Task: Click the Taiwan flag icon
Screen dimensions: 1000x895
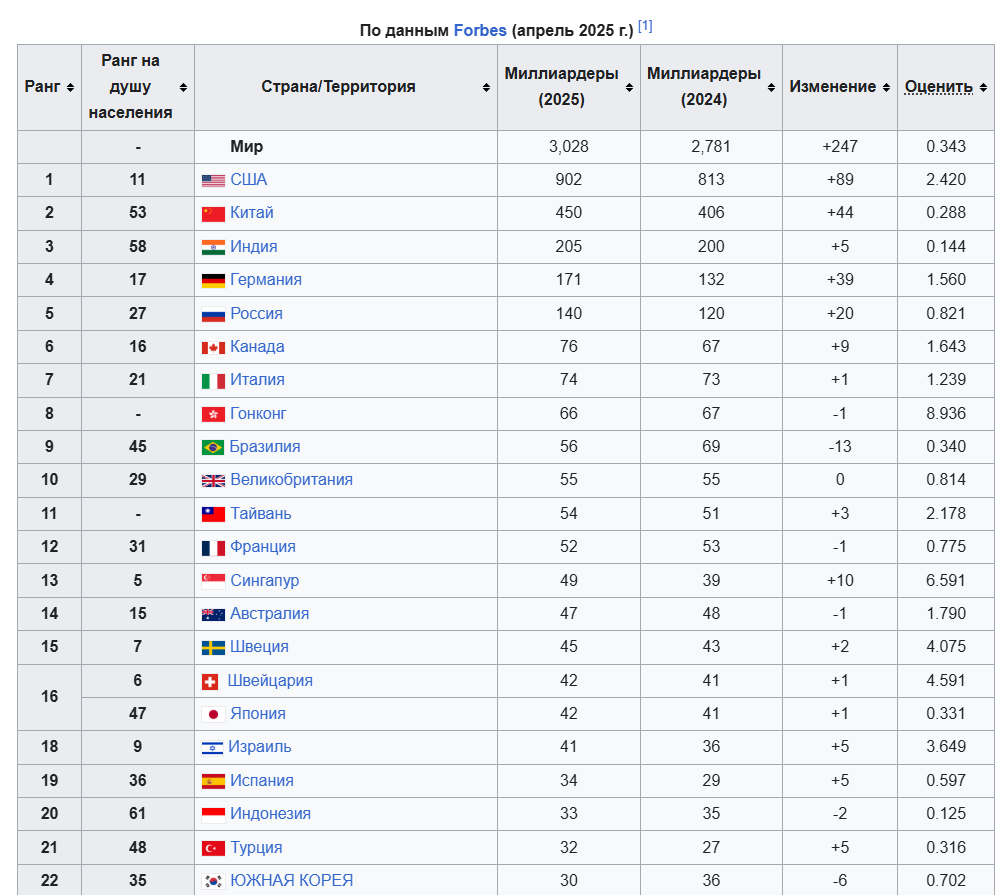Action: point(213,514)
